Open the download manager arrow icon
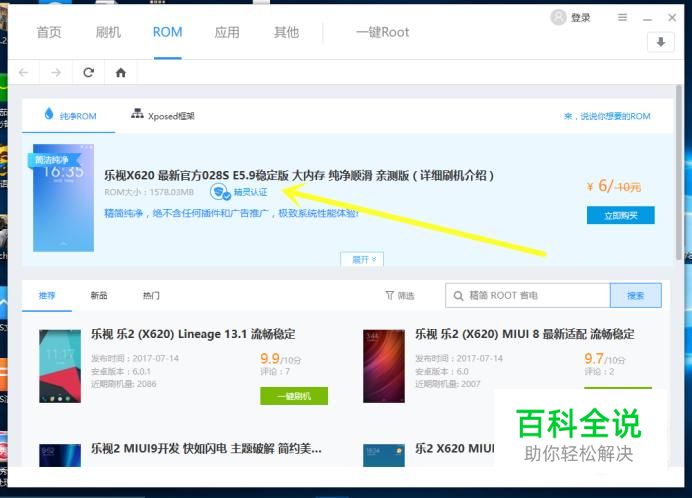 click(661, 42)
